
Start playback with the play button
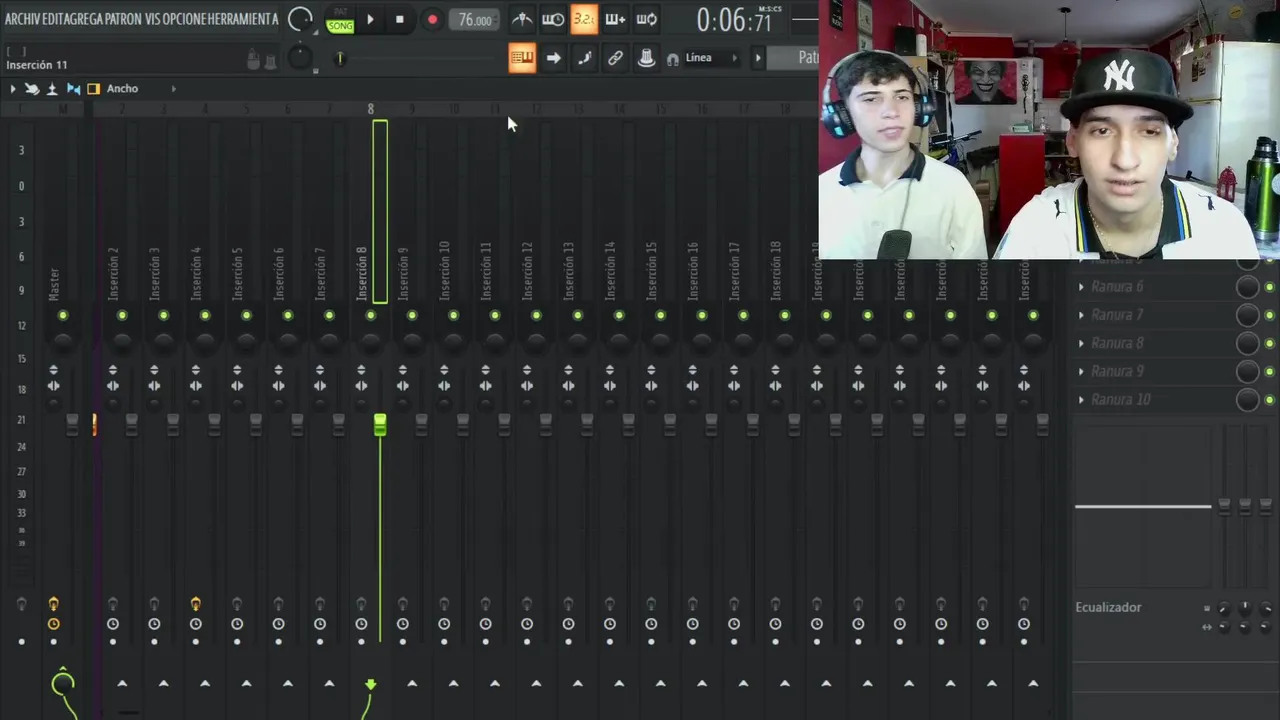[x=370, y=19]
